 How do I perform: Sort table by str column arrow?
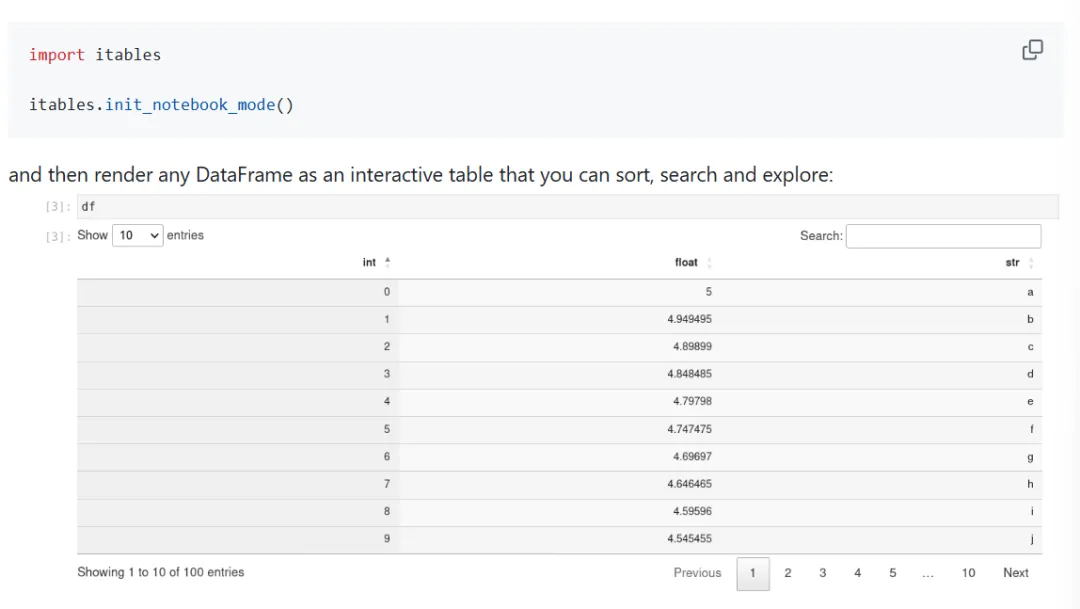(x=1031, y=262)
